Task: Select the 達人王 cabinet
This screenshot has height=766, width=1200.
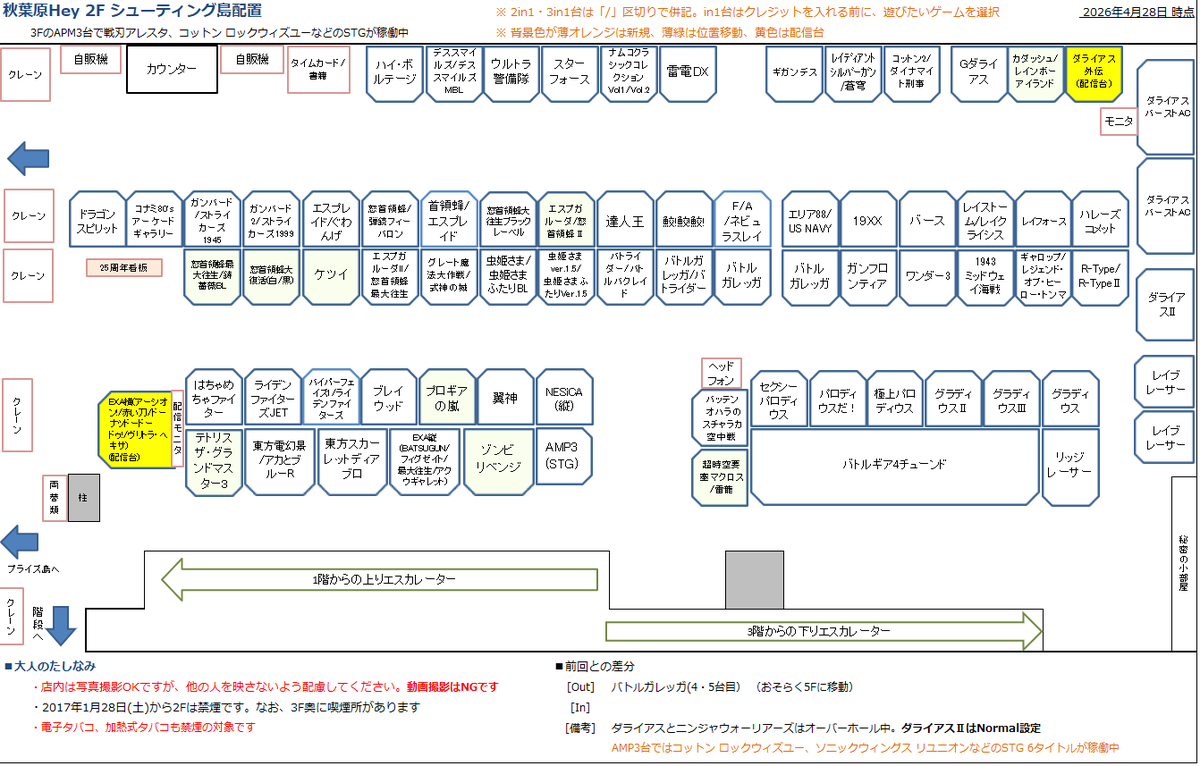Action: (x=625, y=221)
